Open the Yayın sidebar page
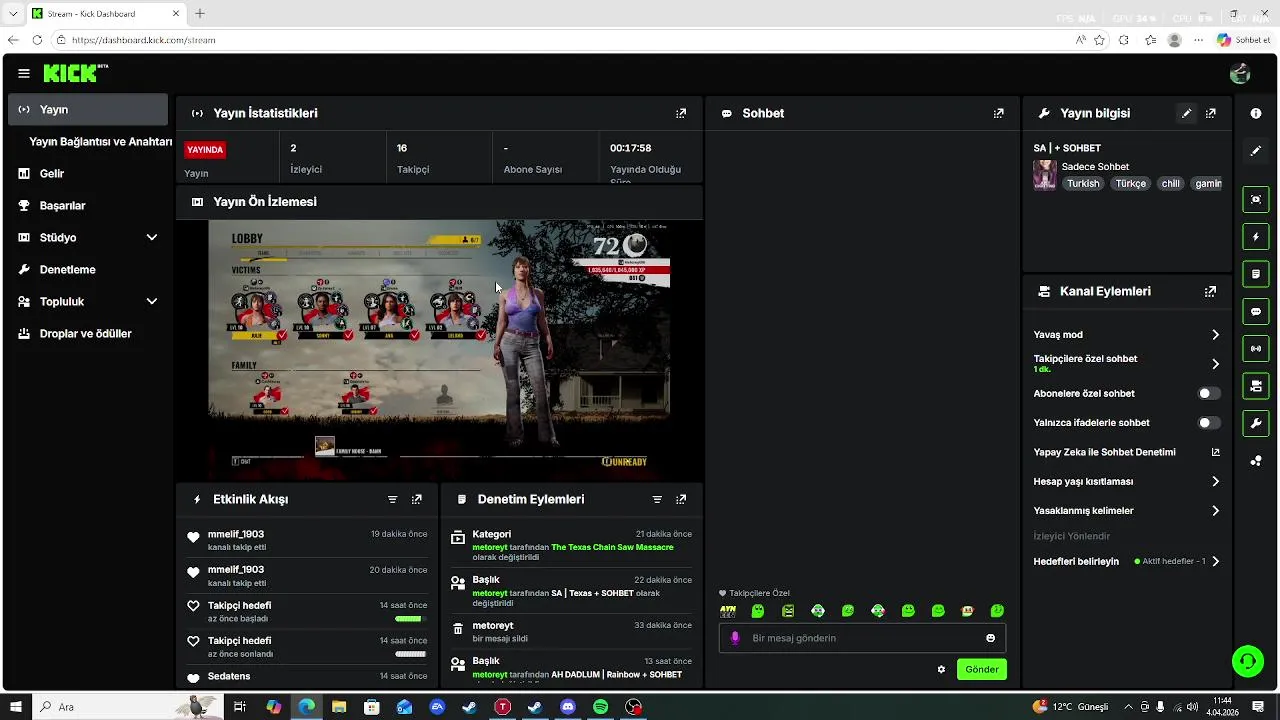The height and width of the screenshot is (720, 1280). [x=88, y=109]
